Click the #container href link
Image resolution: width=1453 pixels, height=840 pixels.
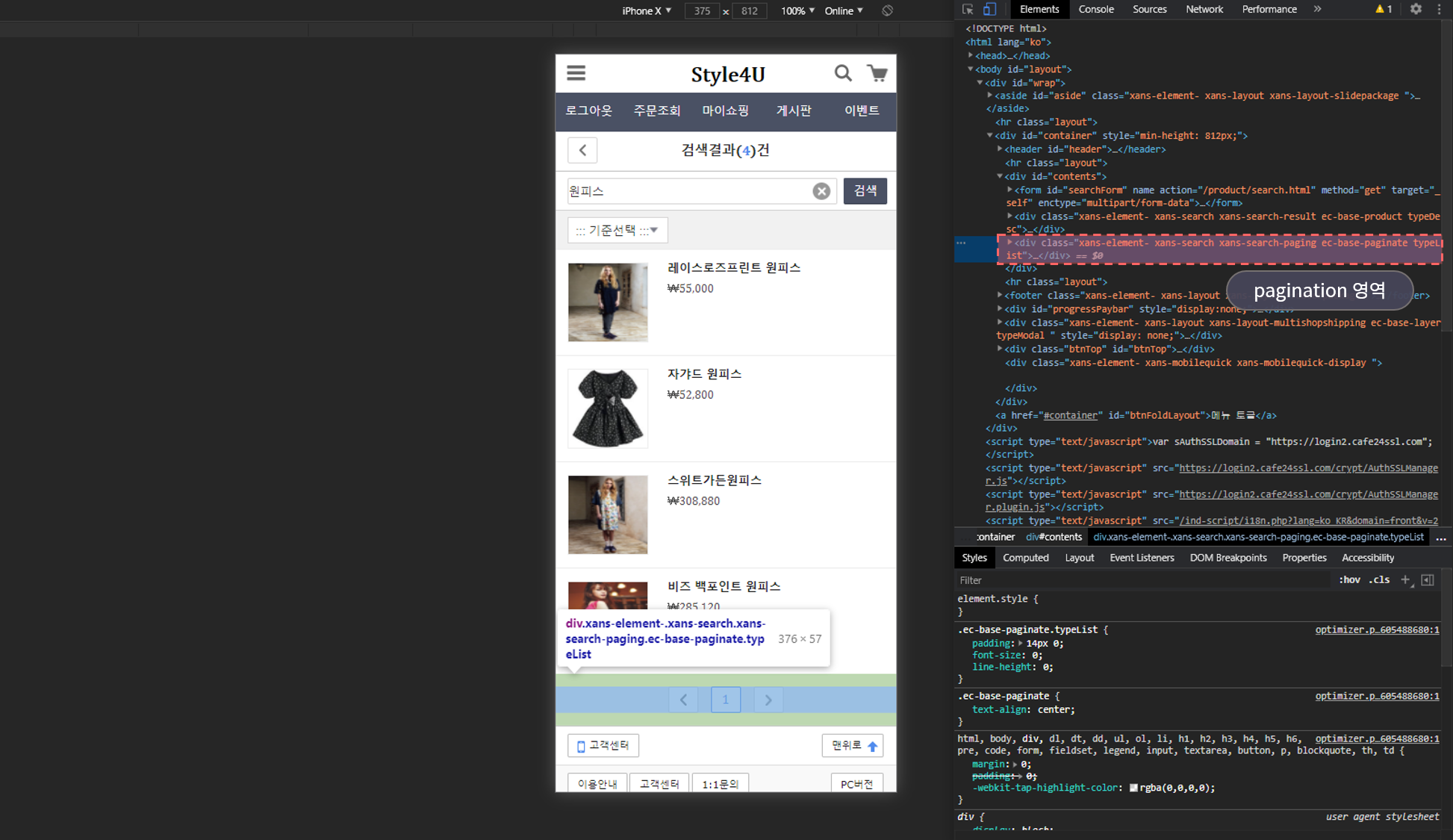click(x=1070, y=415)
